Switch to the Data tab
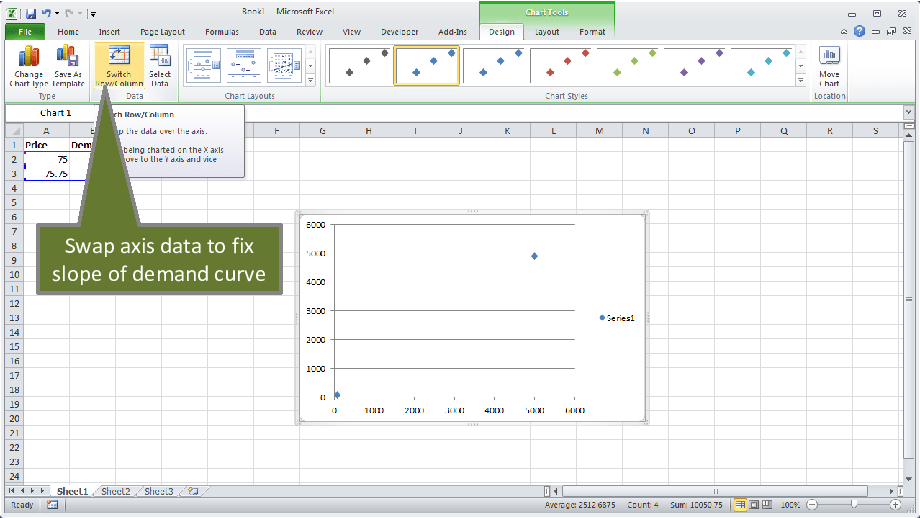The height and width of the screenshot is (518, 920). [x=268, y=32]
